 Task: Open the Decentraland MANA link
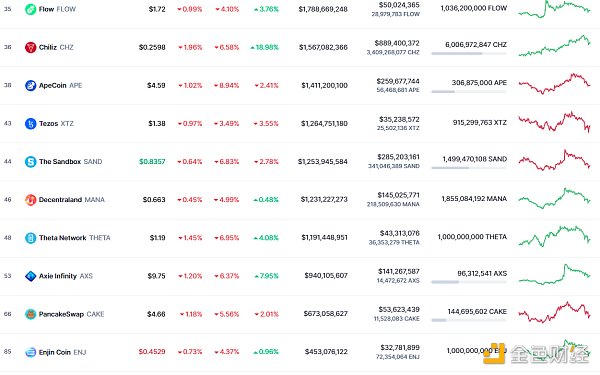tap(72, 200)
